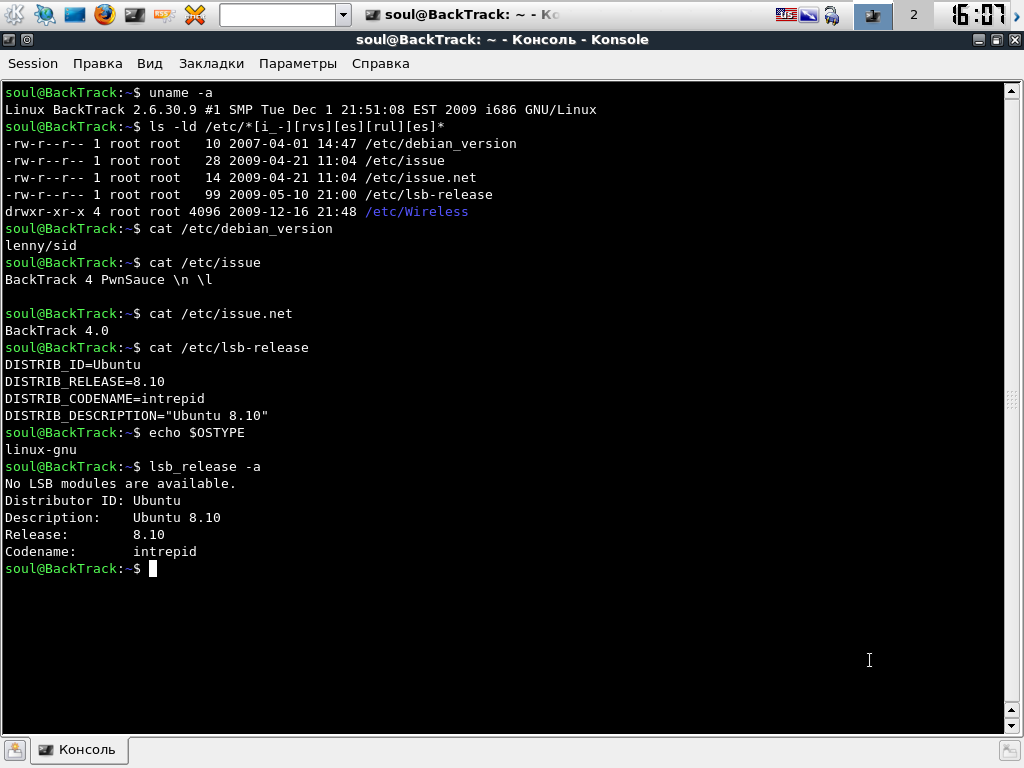
Task: Click the 'Distributor ID: Ubuntu' line
Action: (x=93, y=500)
